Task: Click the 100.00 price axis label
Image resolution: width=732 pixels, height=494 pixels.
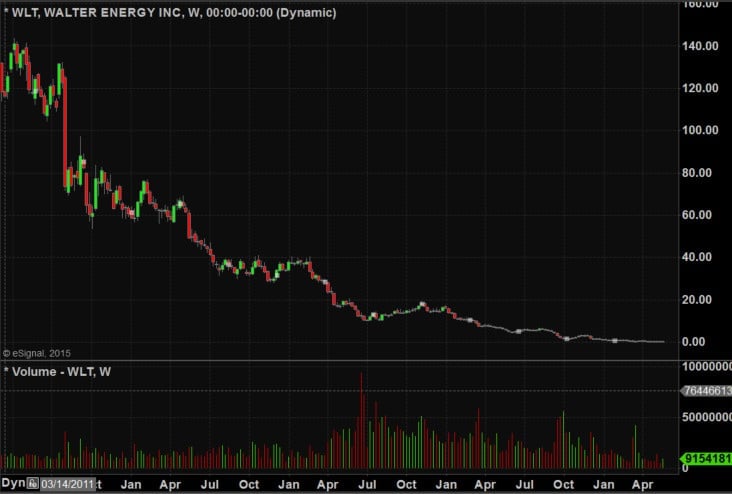Action: pyautogui.click(x=700, y=130)
